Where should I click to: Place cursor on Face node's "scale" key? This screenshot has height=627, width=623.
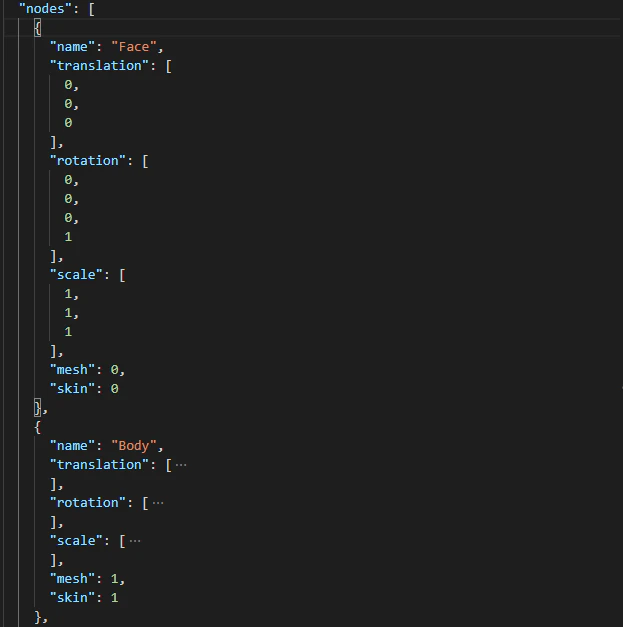click(76, 274)
